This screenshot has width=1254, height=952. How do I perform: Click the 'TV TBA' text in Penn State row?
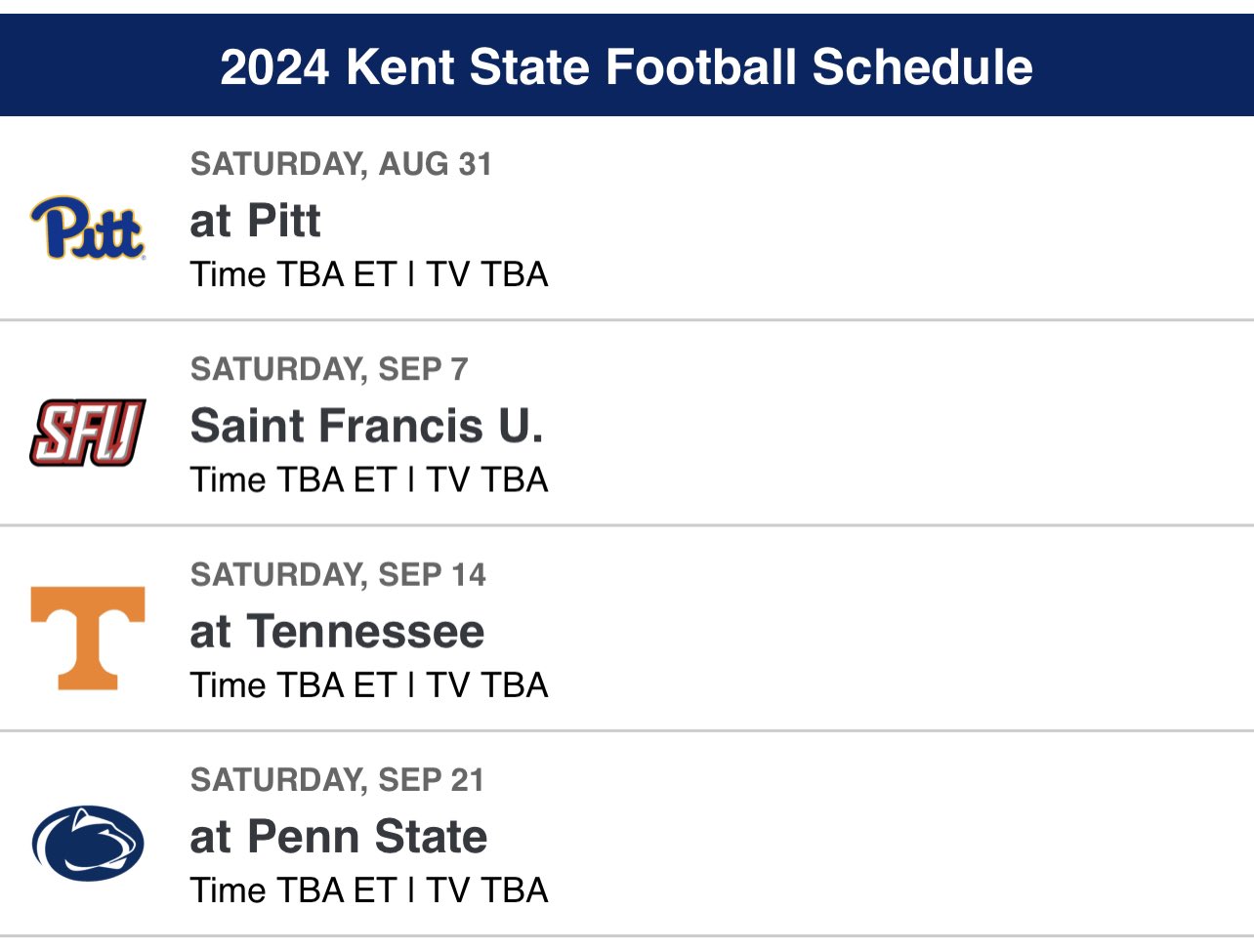487,890
